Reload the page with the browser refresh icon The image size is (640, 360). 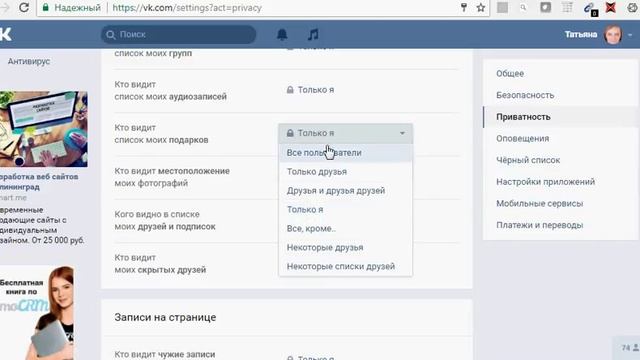coord(24,7)
